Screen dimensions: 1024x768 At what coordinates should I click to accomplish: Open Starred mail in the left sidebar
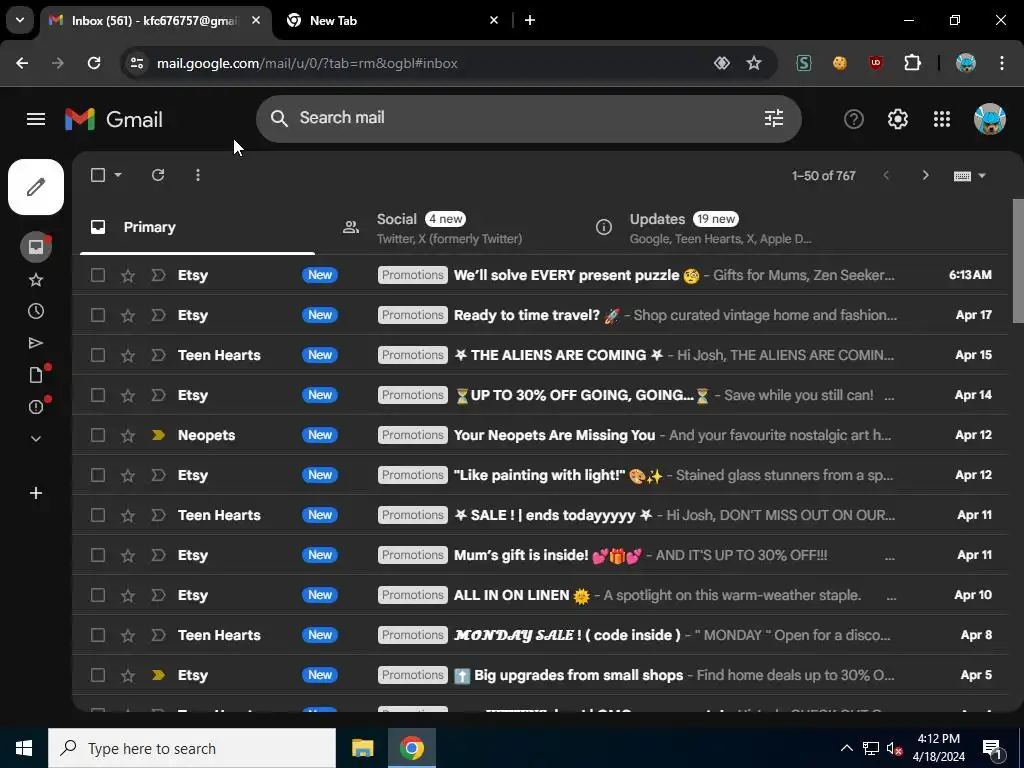pos(36,280)
